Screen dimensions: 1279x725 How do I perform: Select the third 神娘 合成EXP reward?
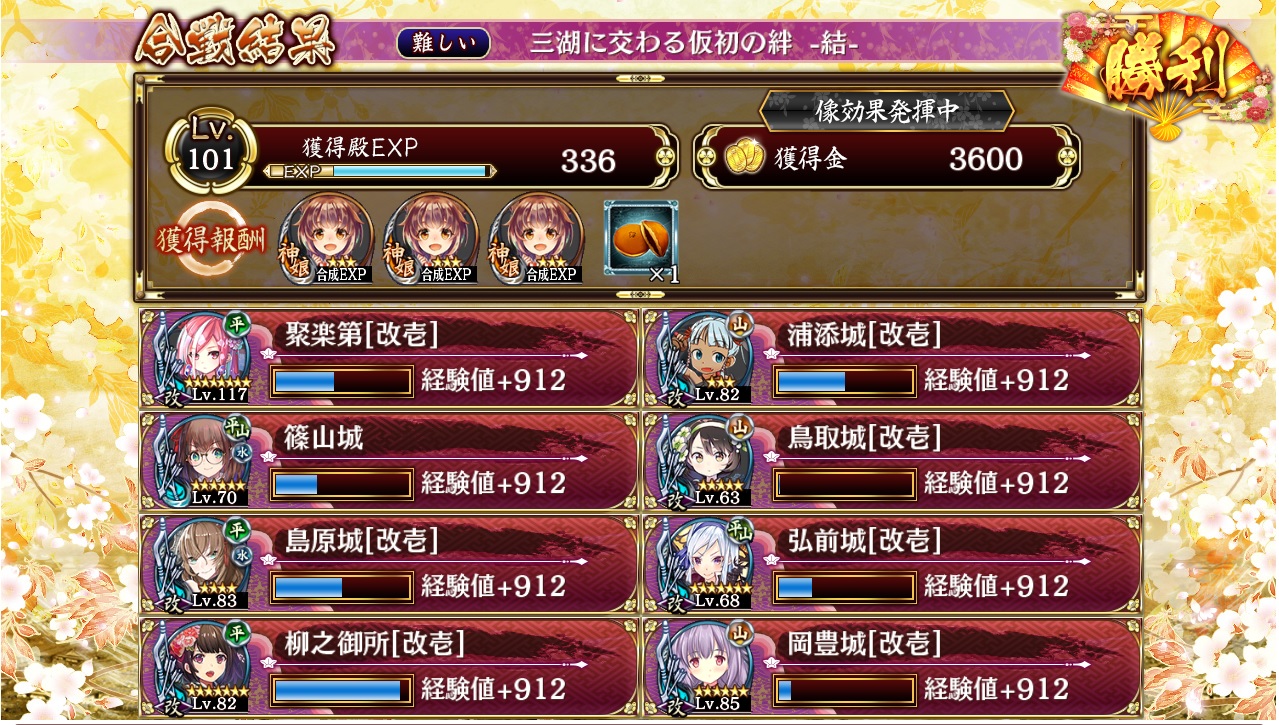click(x=536, y=239)
